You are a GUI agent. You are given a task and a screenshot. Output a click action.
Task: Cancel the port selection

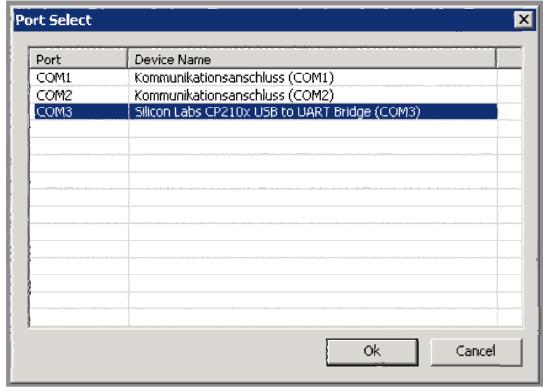coord(476,351)
